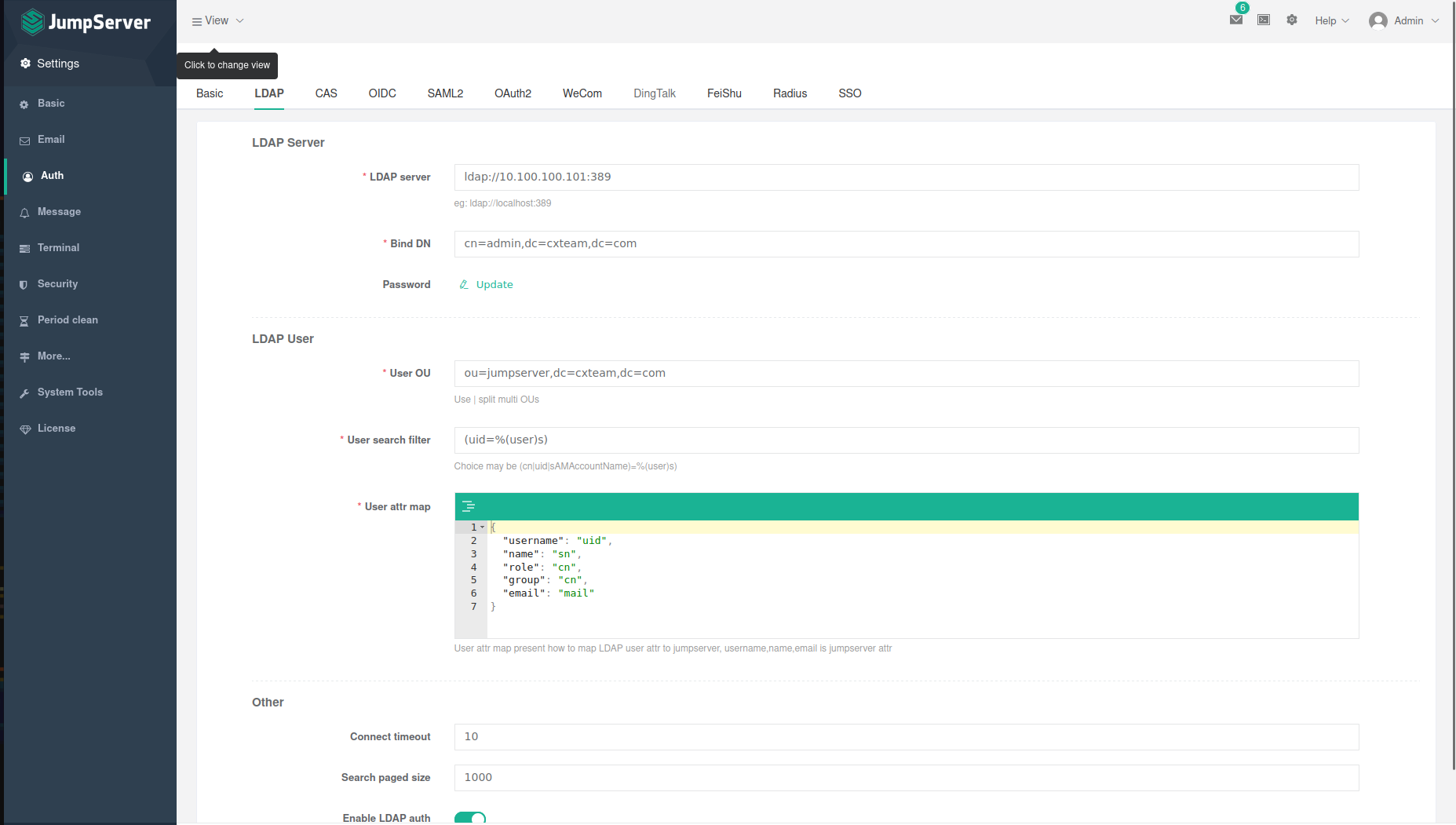Screen dimensions: 1456x825
Task: Launch the web terminal icon near Help
Action: [x=1263, y=20]
